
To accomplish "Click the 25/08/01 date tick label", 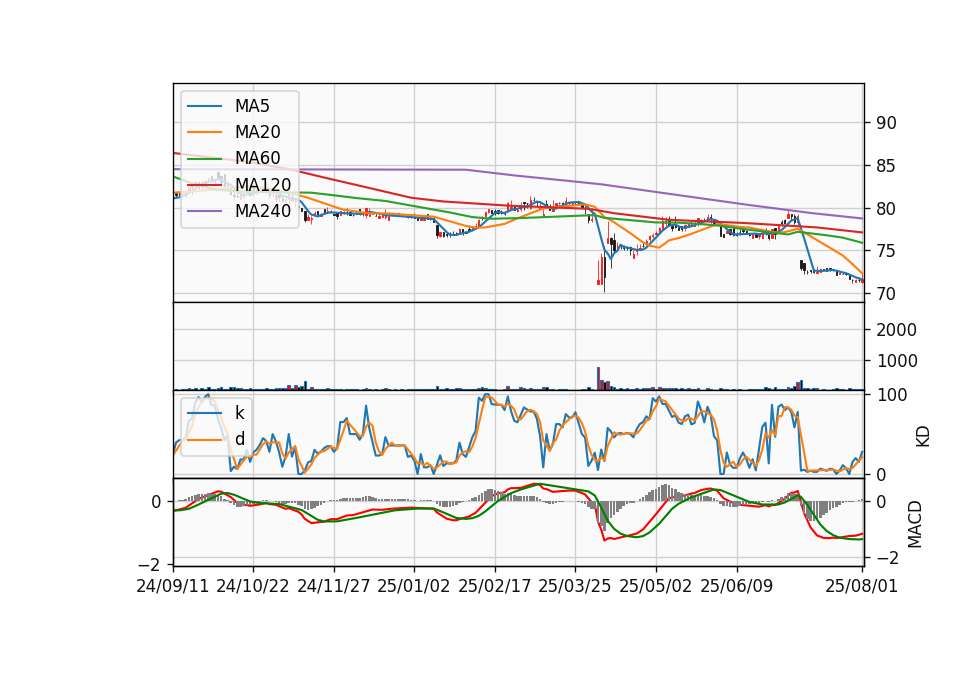I will (x=861, y=586).
